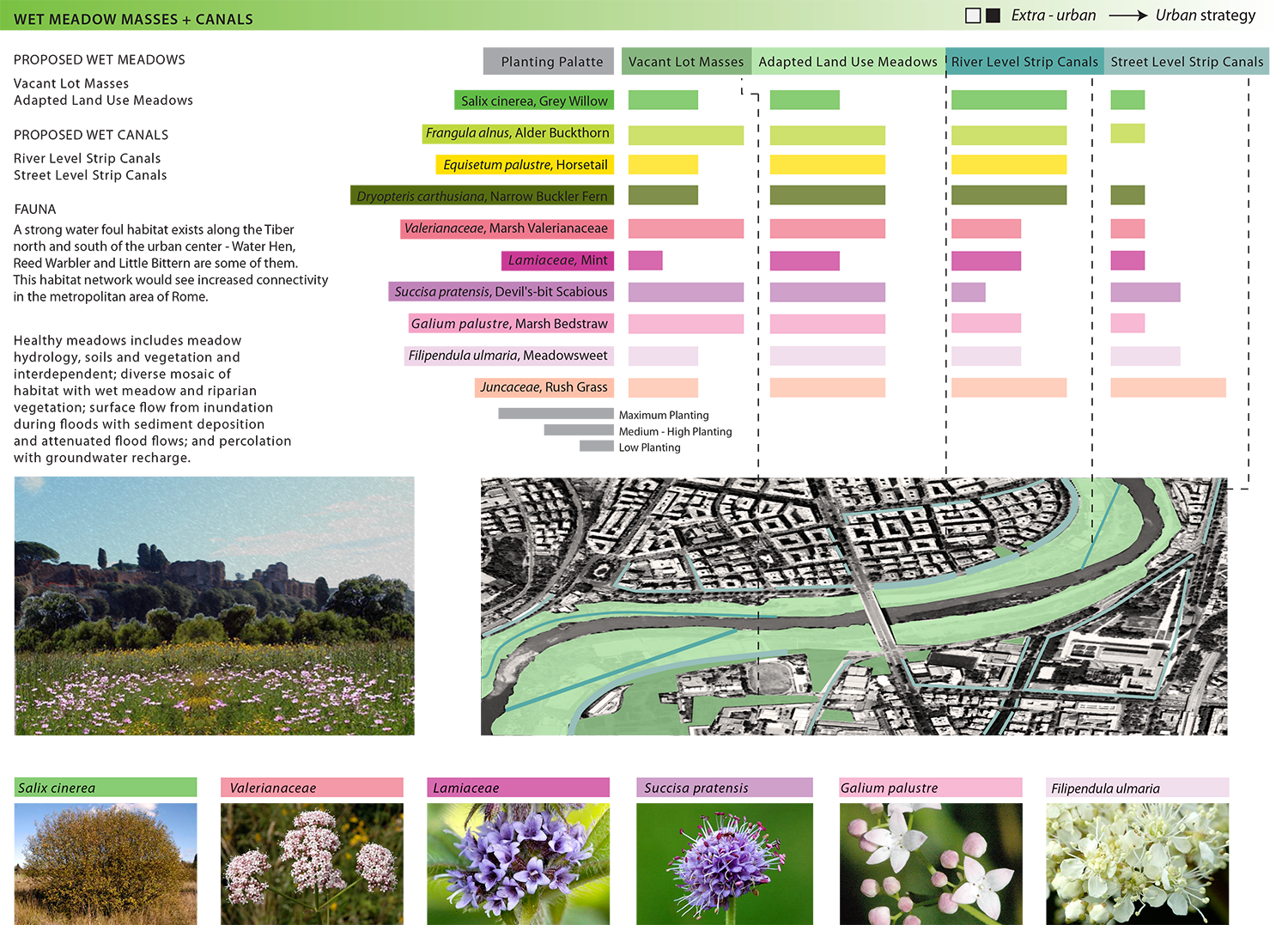1288x925 pixels.
Task: Select the Planting Palatte header
Action: (549, 61)
